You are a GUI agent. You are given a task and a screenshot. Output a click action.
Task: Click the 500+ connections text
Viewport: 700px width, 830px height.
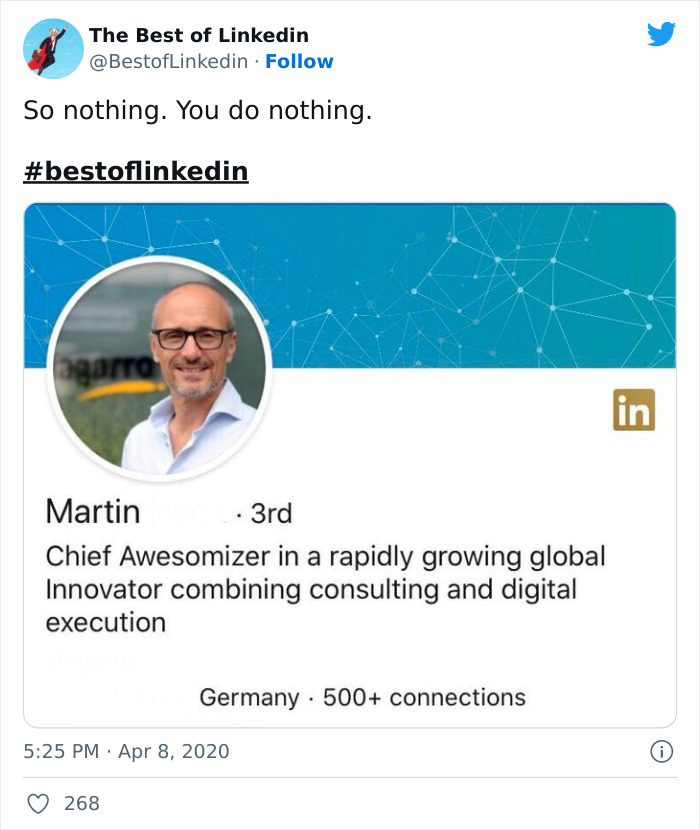424,697
